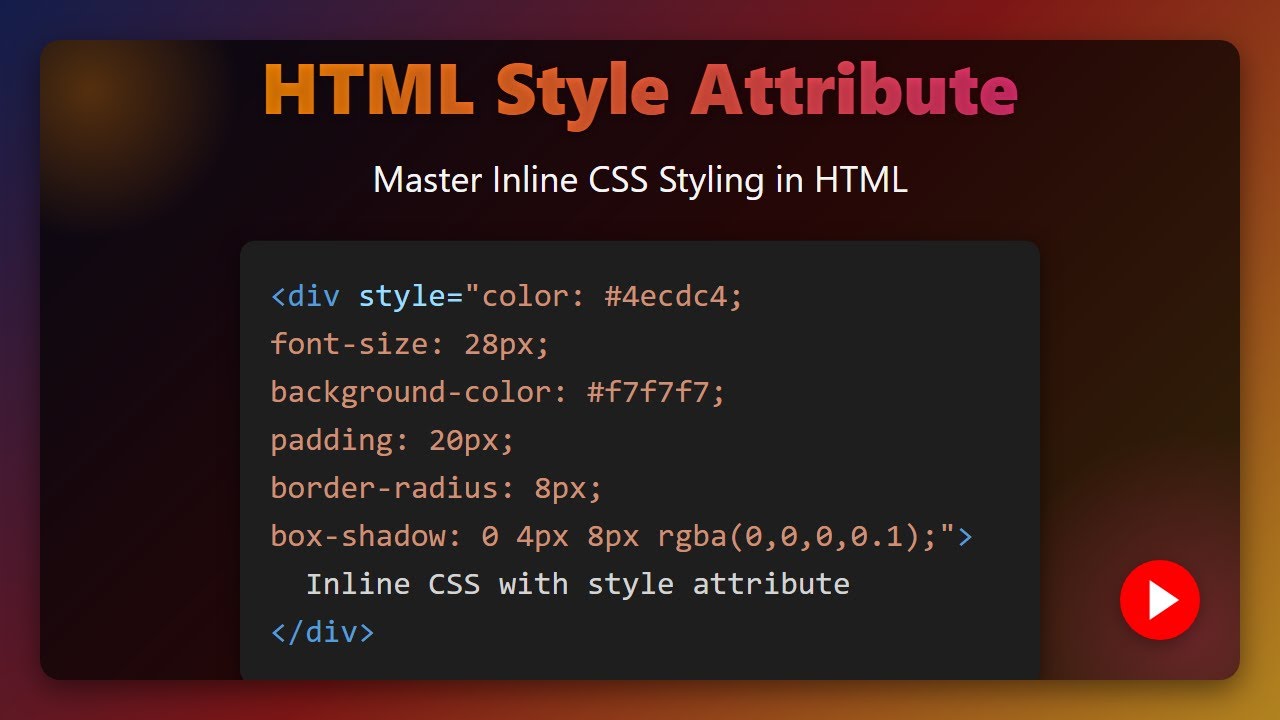1280x720 pixels.
Task: Click the "HTML Style Attribute" heading
Action: tap(640, 90)
